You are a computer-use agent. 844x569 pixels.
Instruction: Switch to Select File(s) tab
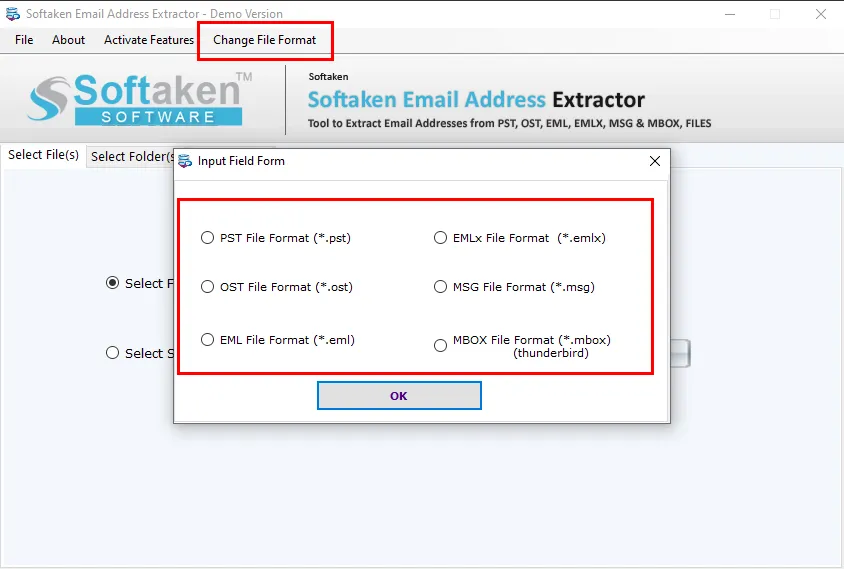coord(43,155)
